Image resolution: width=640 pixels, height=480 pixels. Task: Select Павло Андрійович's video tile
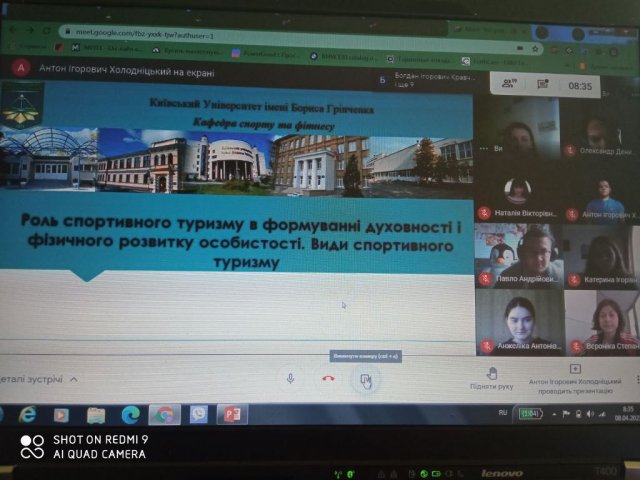[x=517, y=255]
